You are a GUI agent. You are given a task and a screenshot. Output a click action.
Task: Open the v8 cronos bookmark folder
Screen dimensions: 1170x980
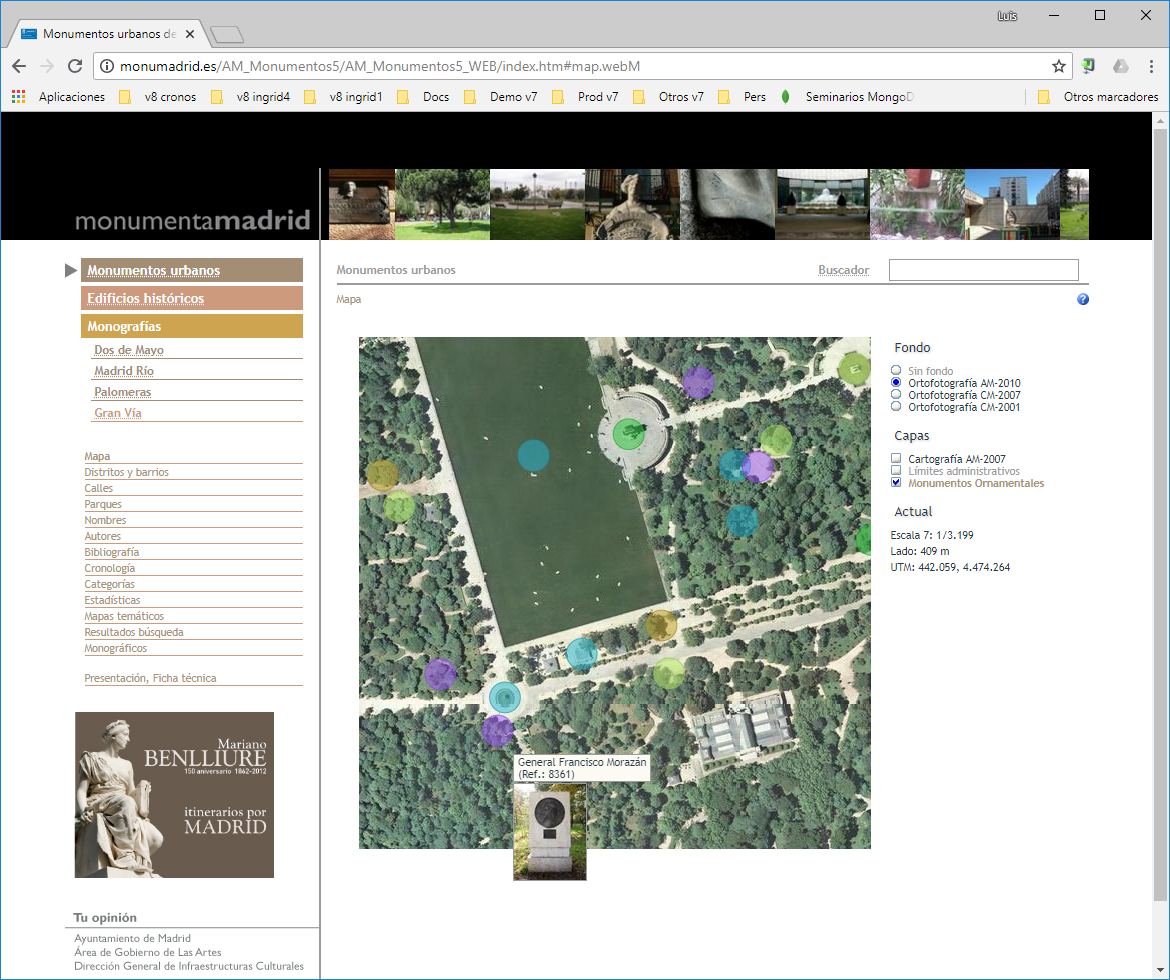click(x=158, y=97)
